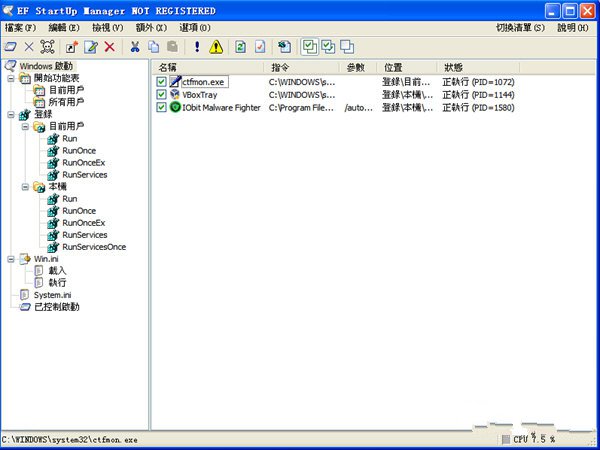Uncheck the ctfmon.exe startup entry checkbox

[161, 81]
